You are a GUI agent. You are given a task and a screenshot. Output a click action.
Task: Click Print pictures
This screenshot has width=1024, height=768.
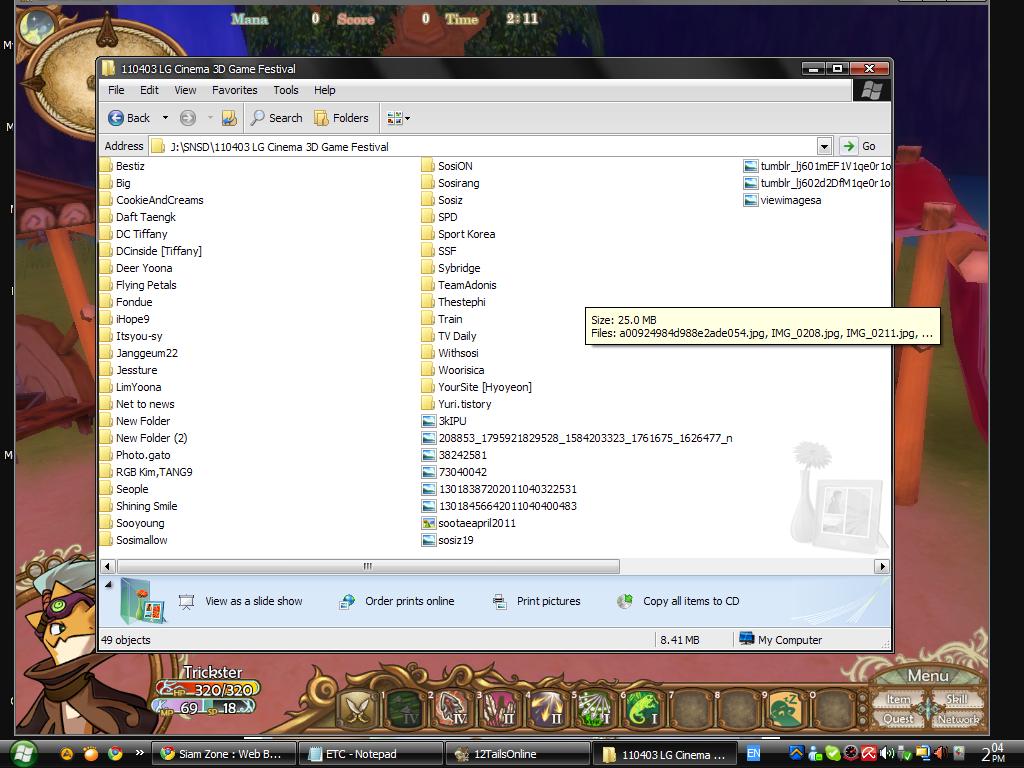tap(536, 601)
